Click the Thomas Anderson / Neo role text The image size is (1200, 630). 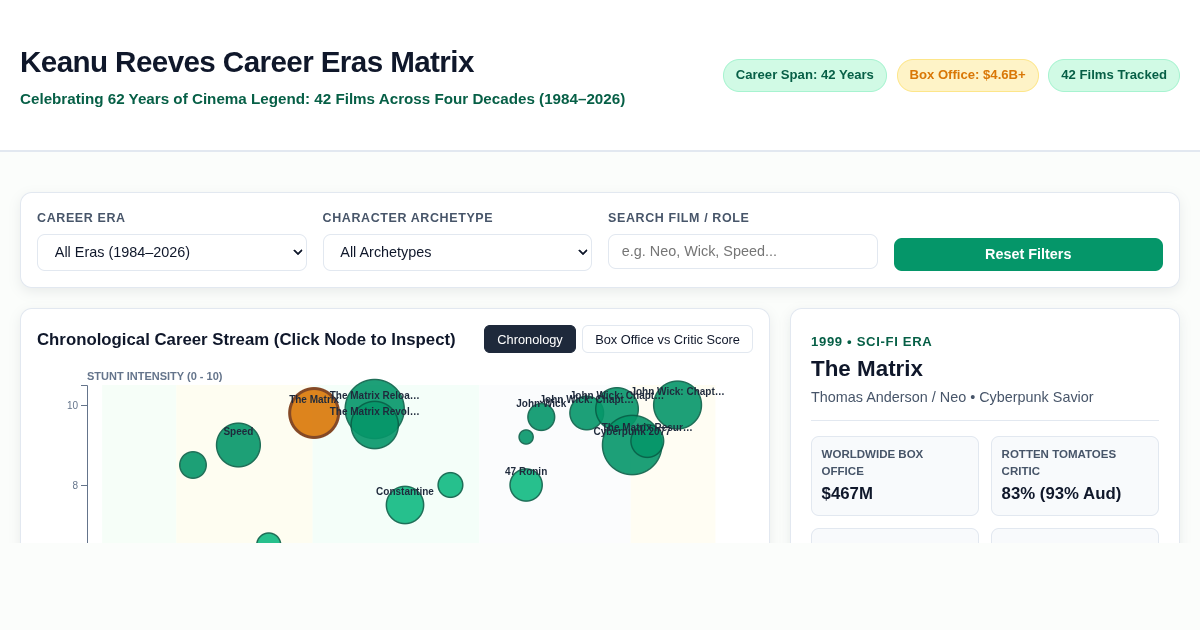952,397
